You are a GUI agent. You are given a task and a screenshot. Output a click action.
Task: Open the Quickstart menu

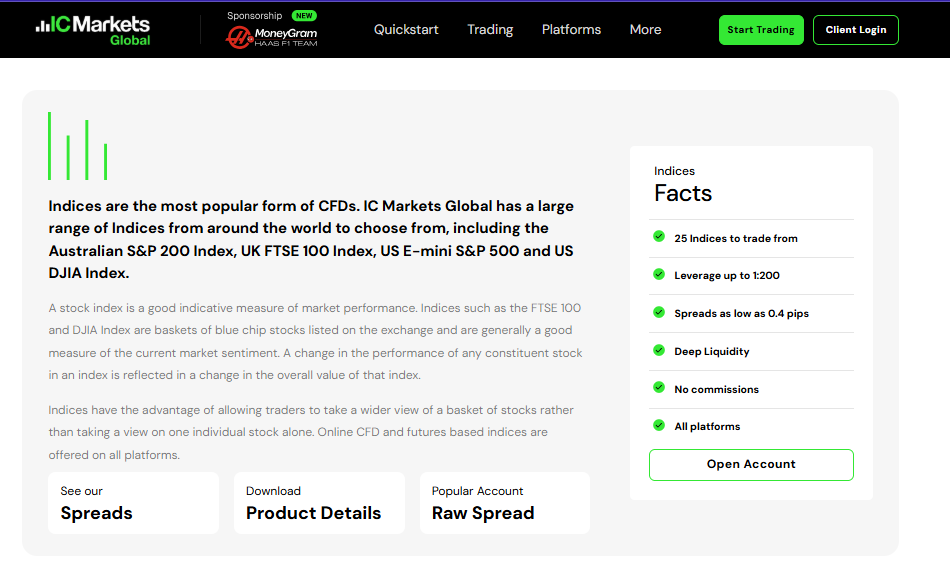(406, 29)
